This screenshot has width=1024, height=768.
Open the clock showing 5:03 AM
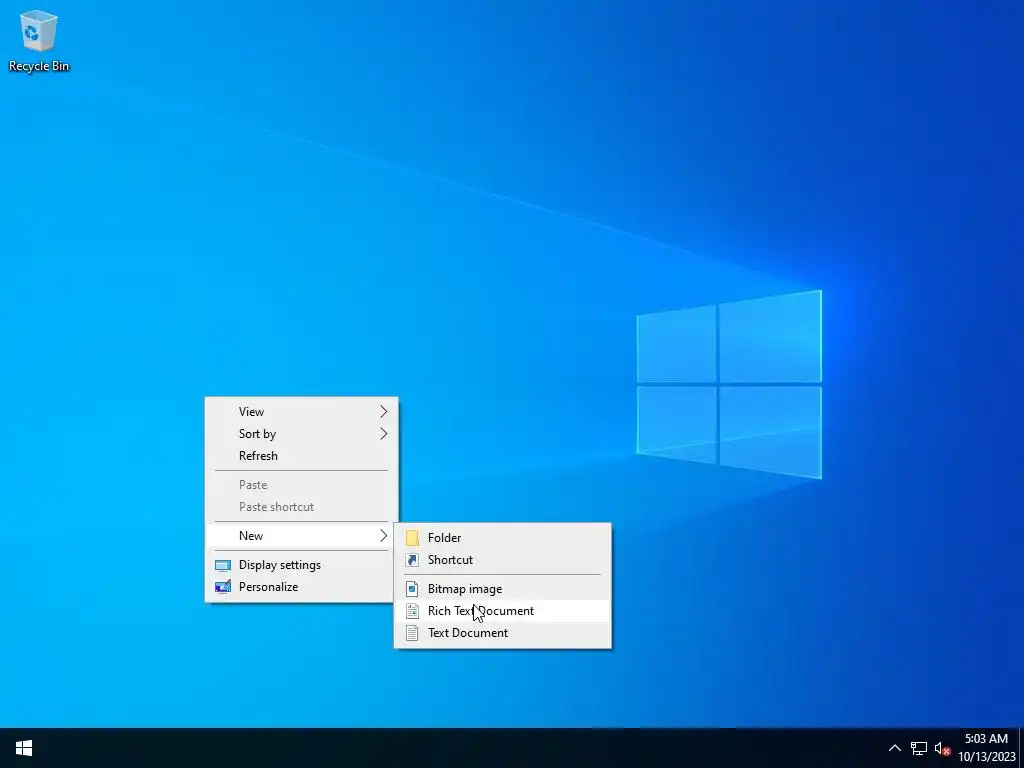[x=986, y=748]
